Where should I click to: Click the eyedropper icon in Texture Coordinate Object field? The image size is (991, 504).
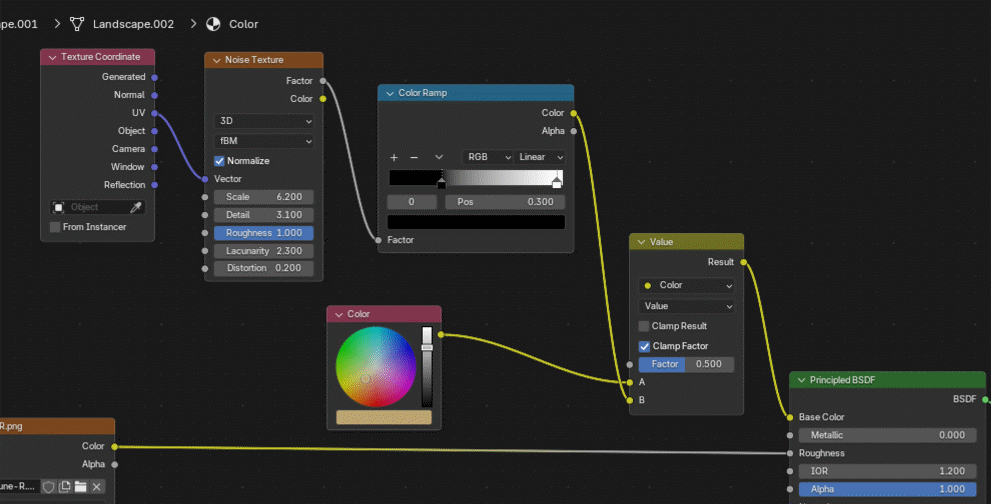[x=135, y=207]
